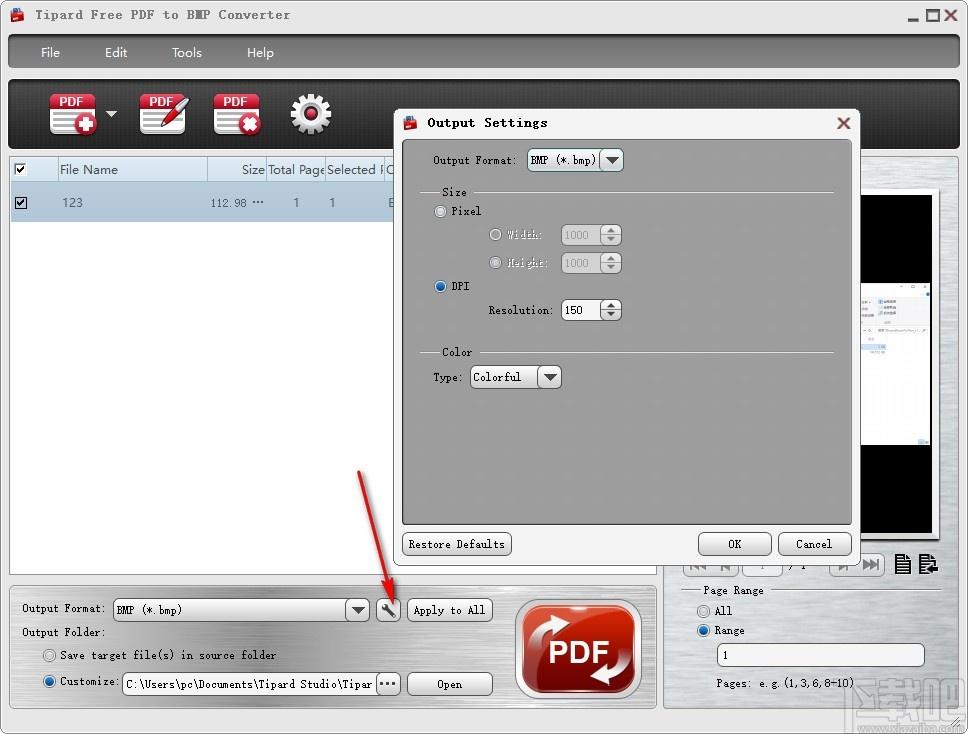Image resolution: width=968 pixels, height=734 pixels.
Task: Click the wrench output settings icon
Action: point(388,611)
